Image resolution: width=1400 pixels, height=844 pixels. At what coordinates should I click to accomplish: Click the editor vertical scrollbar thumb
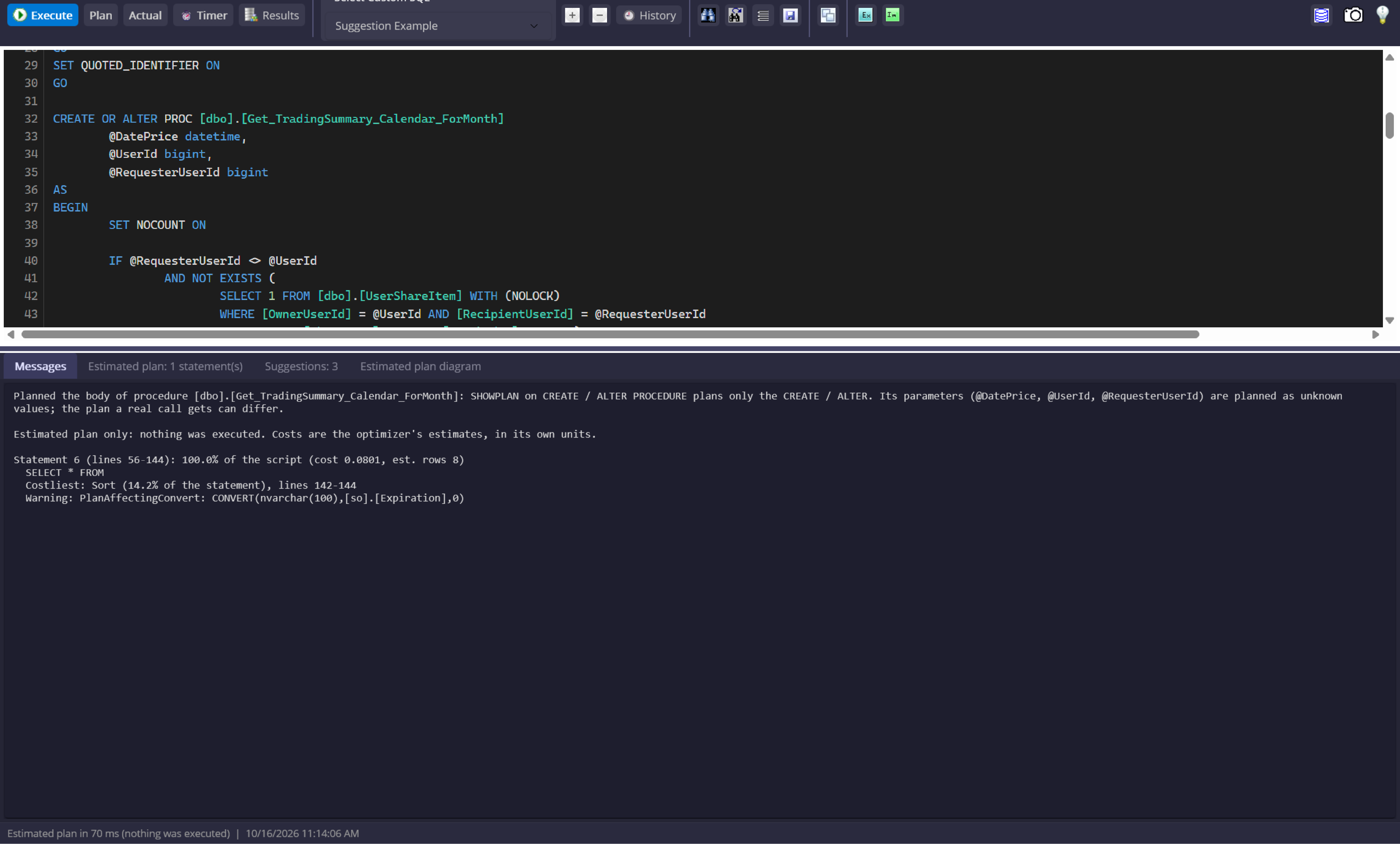tap(1389, 125)
